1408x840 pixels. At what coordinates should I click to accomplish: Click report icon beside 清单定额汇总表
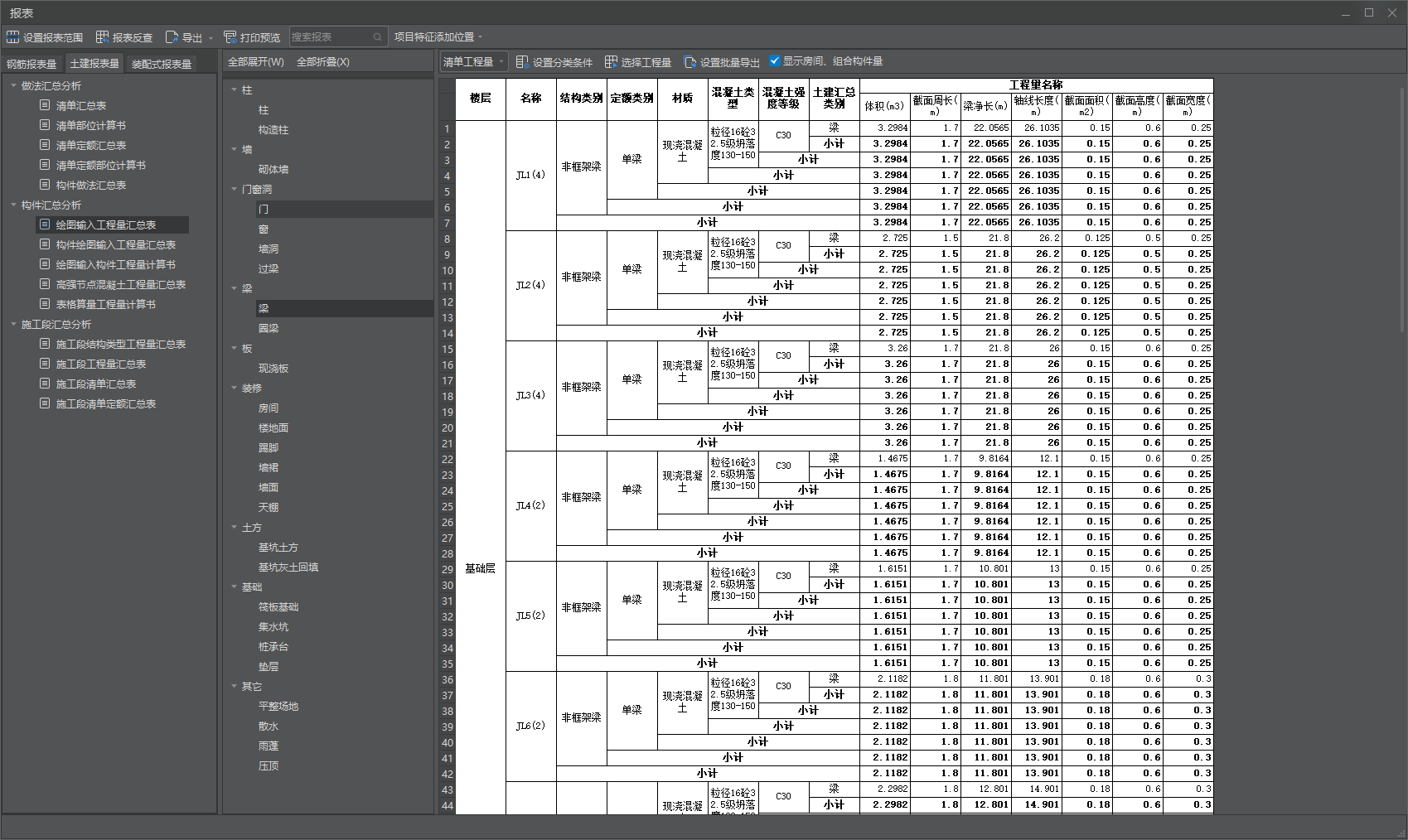(x=46, y=145)
